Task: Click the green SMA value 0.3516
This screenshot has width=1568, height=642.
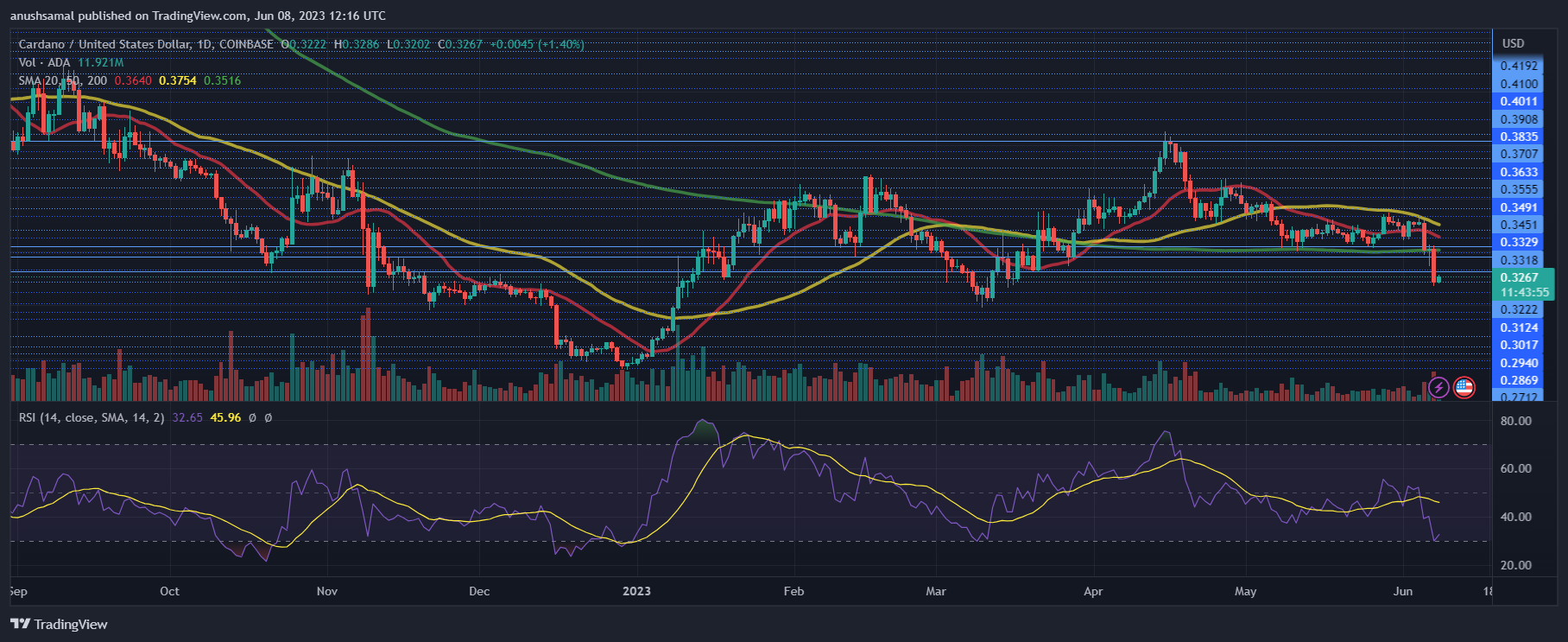Action: 223,80
